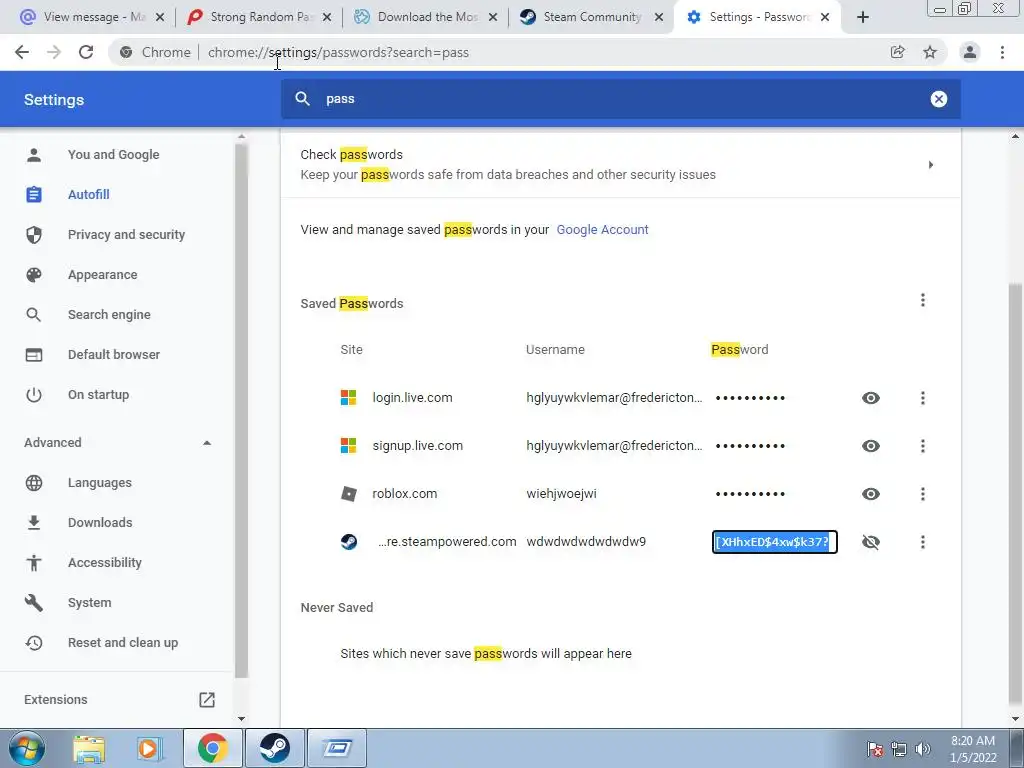Viewport: 1024px width, 768px height.
Task: Open System settings
Action: coord(89,603)
